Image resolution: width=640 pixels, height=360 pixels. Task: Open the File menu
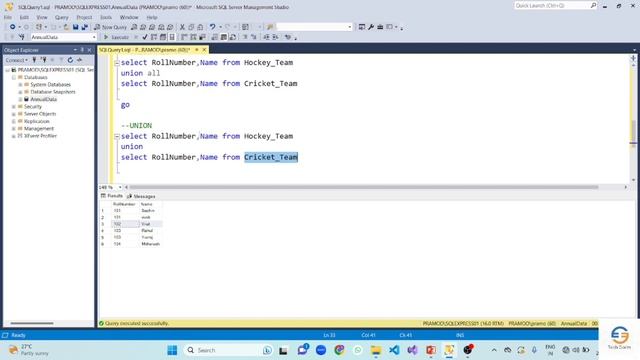pos(8,17)
